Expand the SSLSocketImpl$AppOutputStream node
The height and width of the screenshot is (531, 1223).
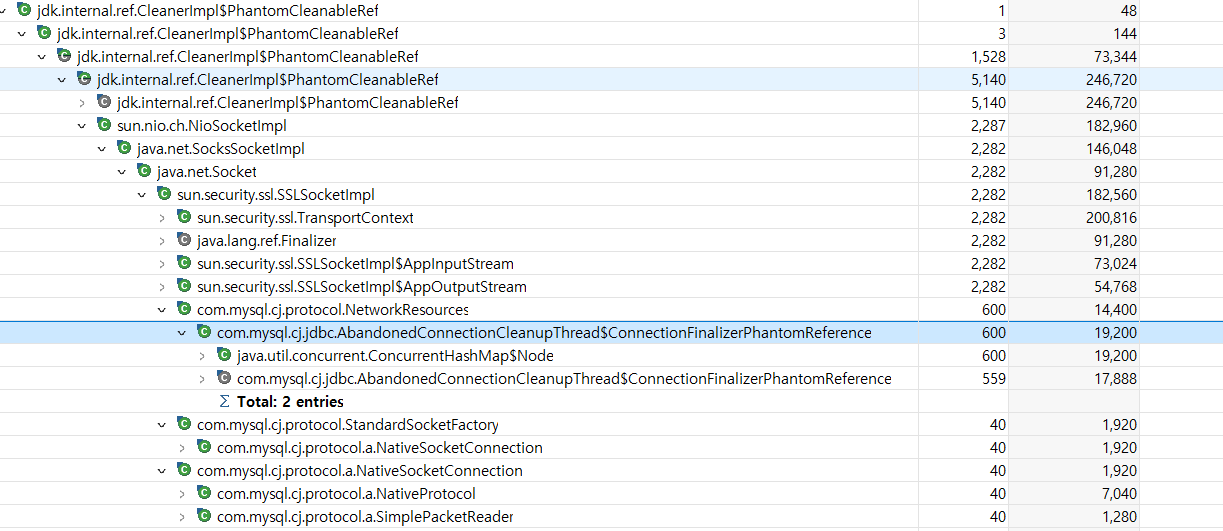pyautogui.click(x=162, y=286)
